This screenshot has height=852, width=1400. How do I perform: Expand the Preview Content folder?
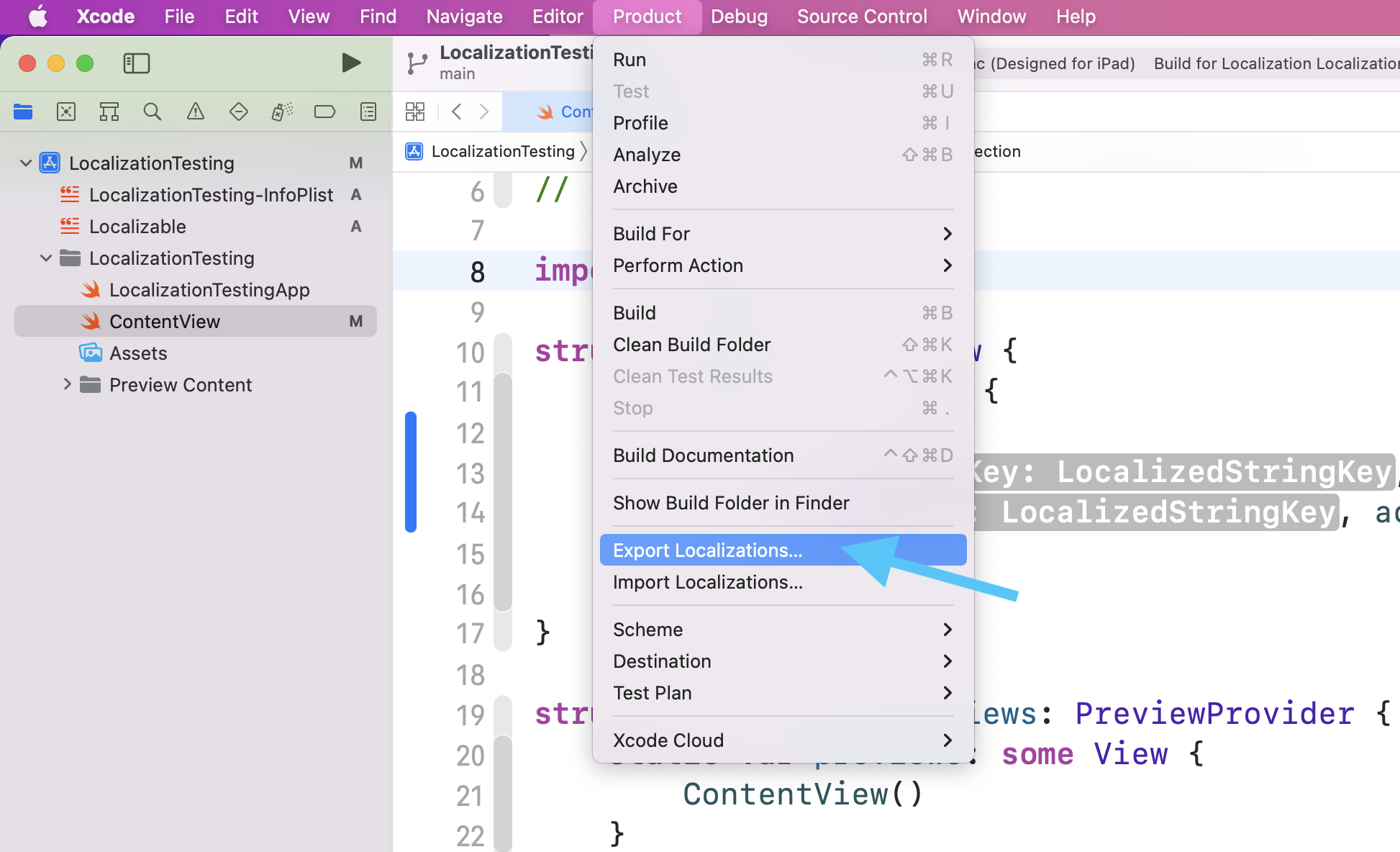[67, 384]
